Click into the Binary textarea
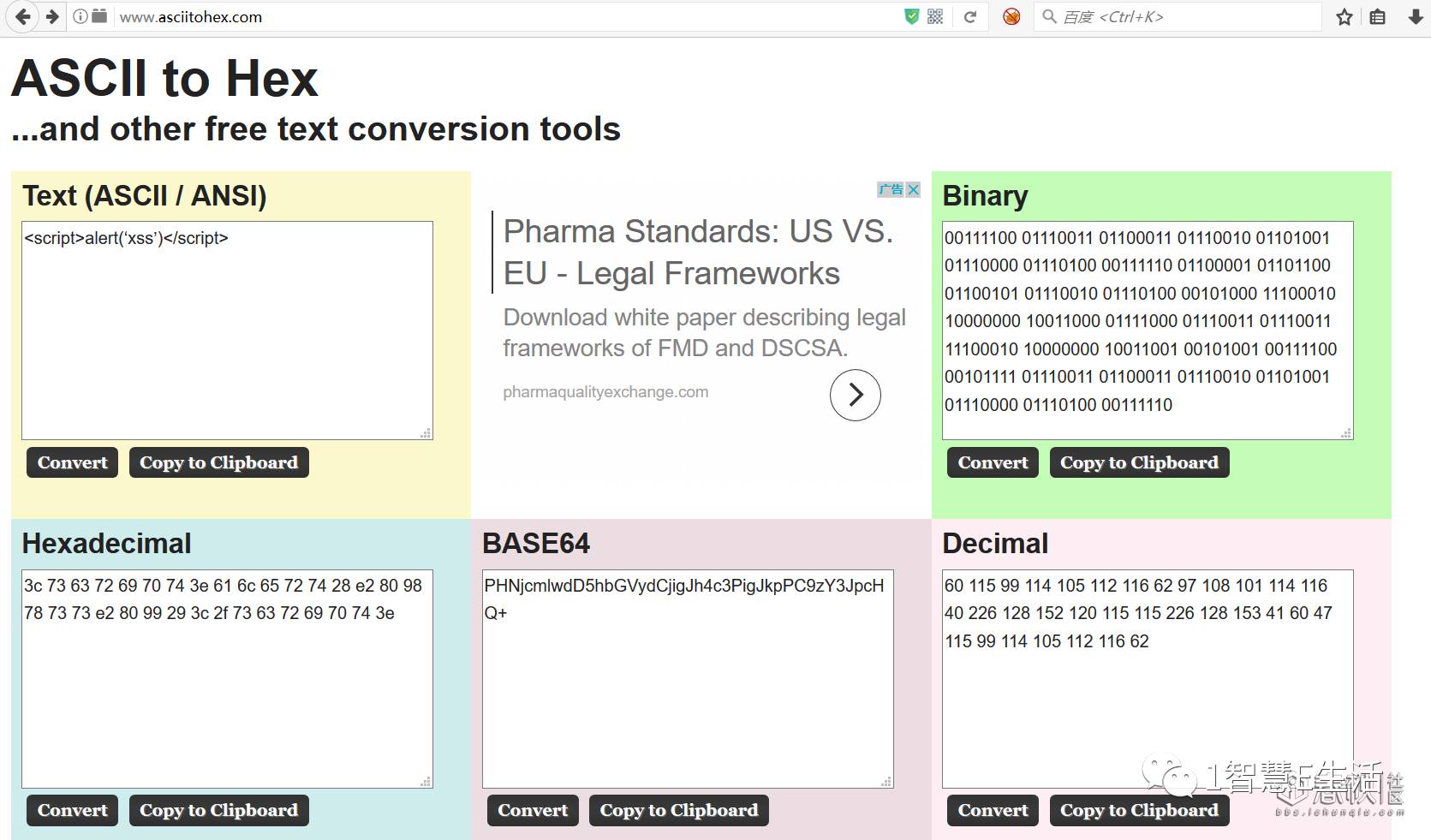Image resolution: width=1431 pixels, height=840 pixels. tap(1148, 331)
